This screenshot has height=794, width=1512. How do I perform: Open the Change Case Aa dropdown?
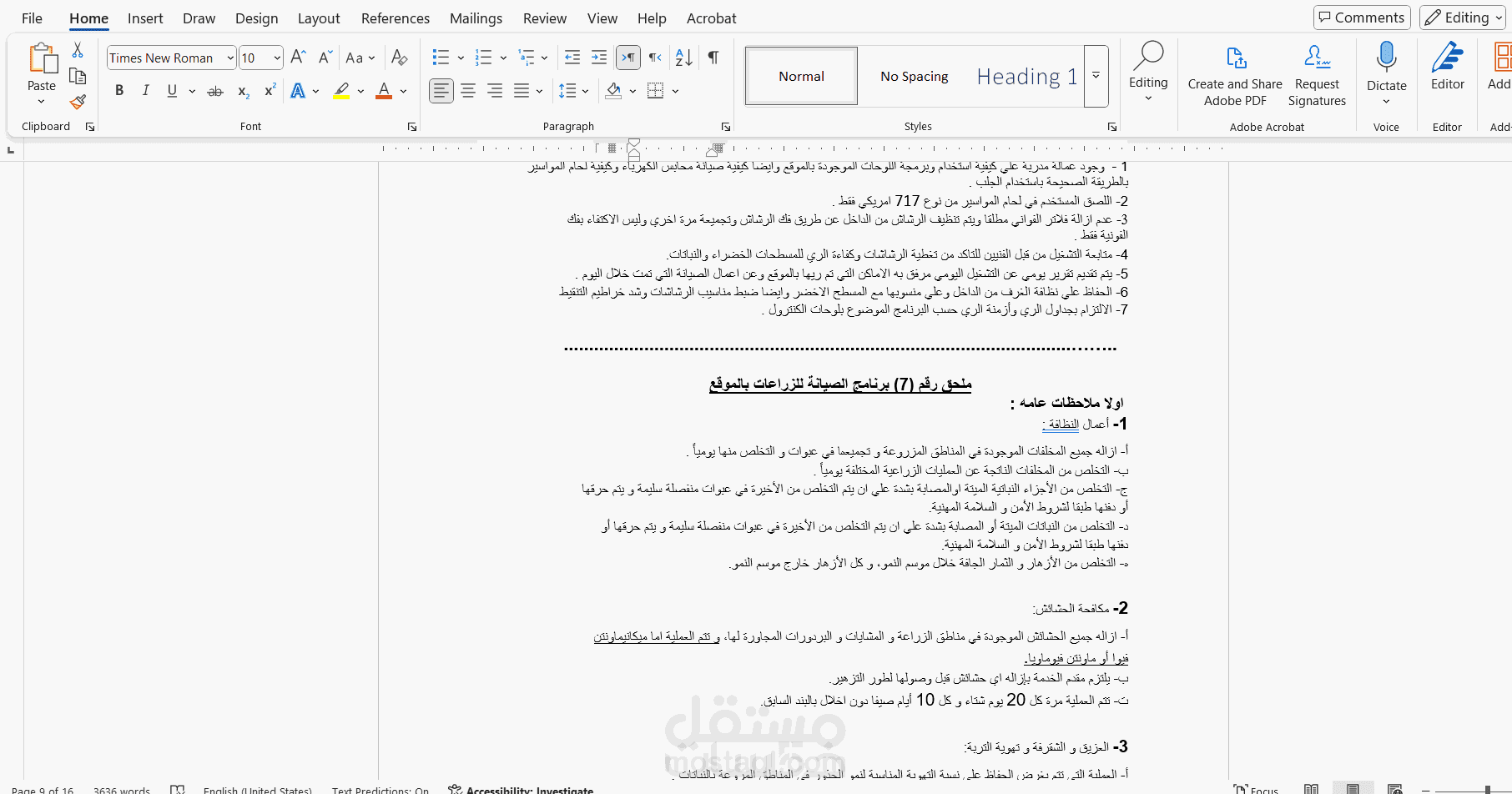[x=360, y=58]
